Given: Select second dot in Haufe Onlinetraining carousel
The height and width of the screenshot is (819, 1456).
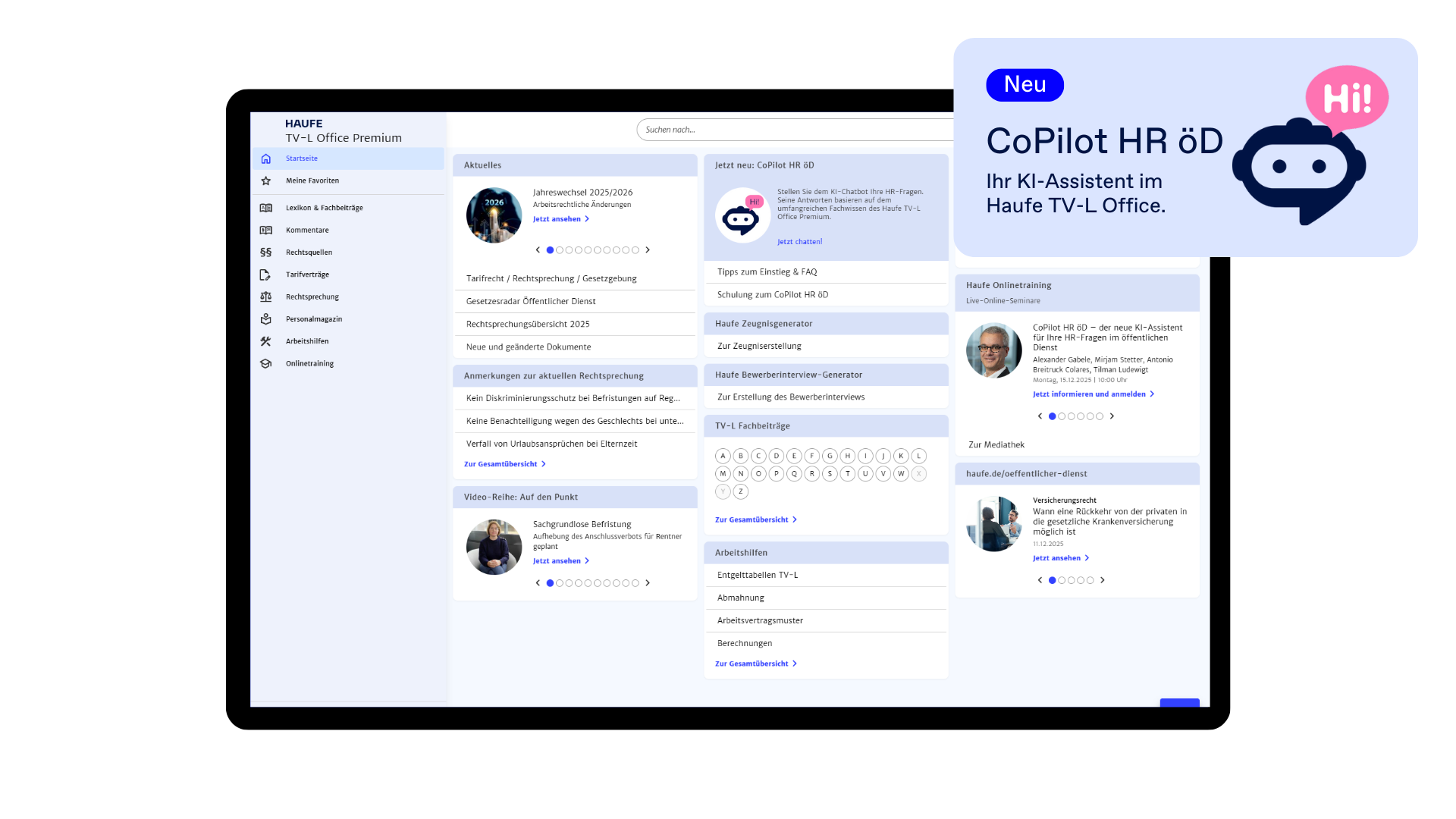Looking at the screenshot, I should [x=1062, y=416].
